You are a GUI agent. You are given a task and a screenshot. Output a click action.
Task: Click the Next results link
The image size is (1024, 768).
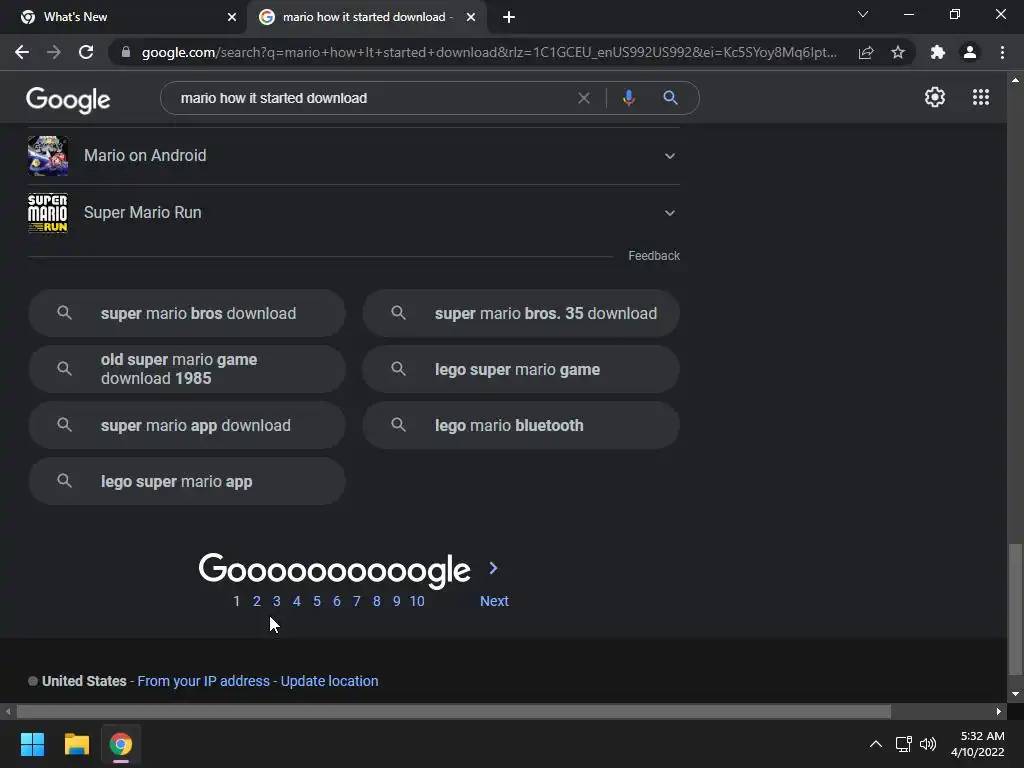(494, 601)
